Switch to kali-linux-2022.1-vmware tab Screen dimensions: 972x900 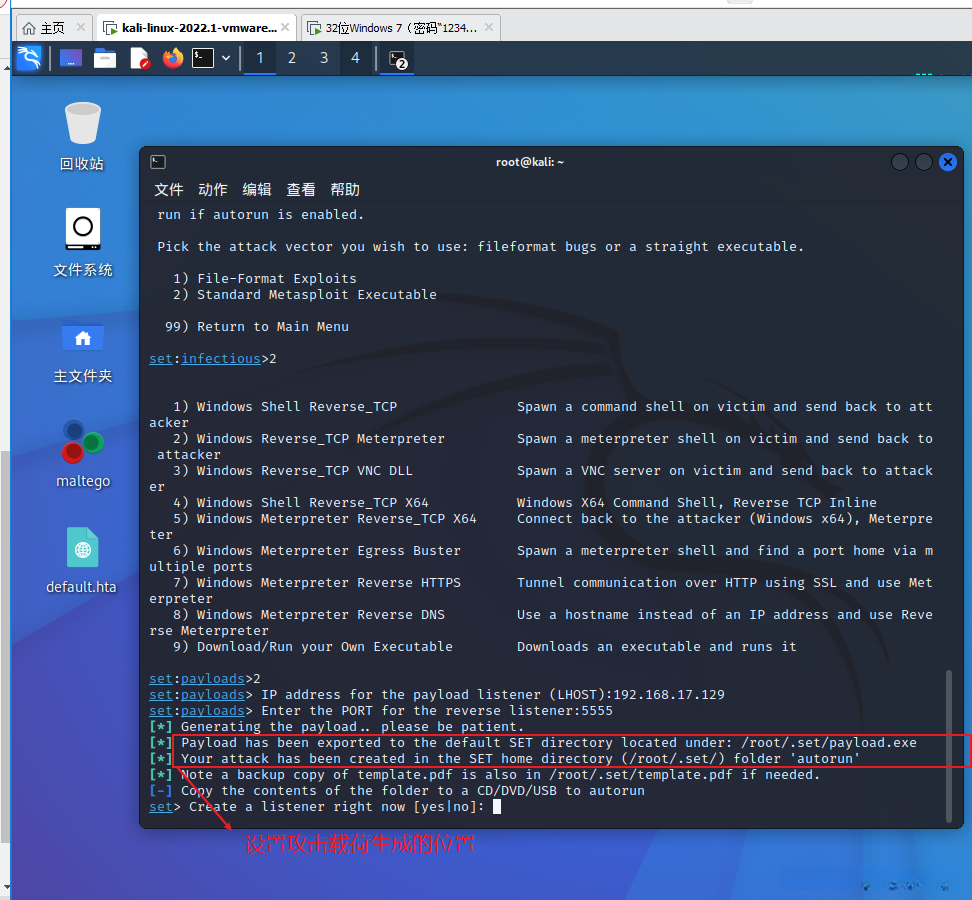tap(198, 28)
